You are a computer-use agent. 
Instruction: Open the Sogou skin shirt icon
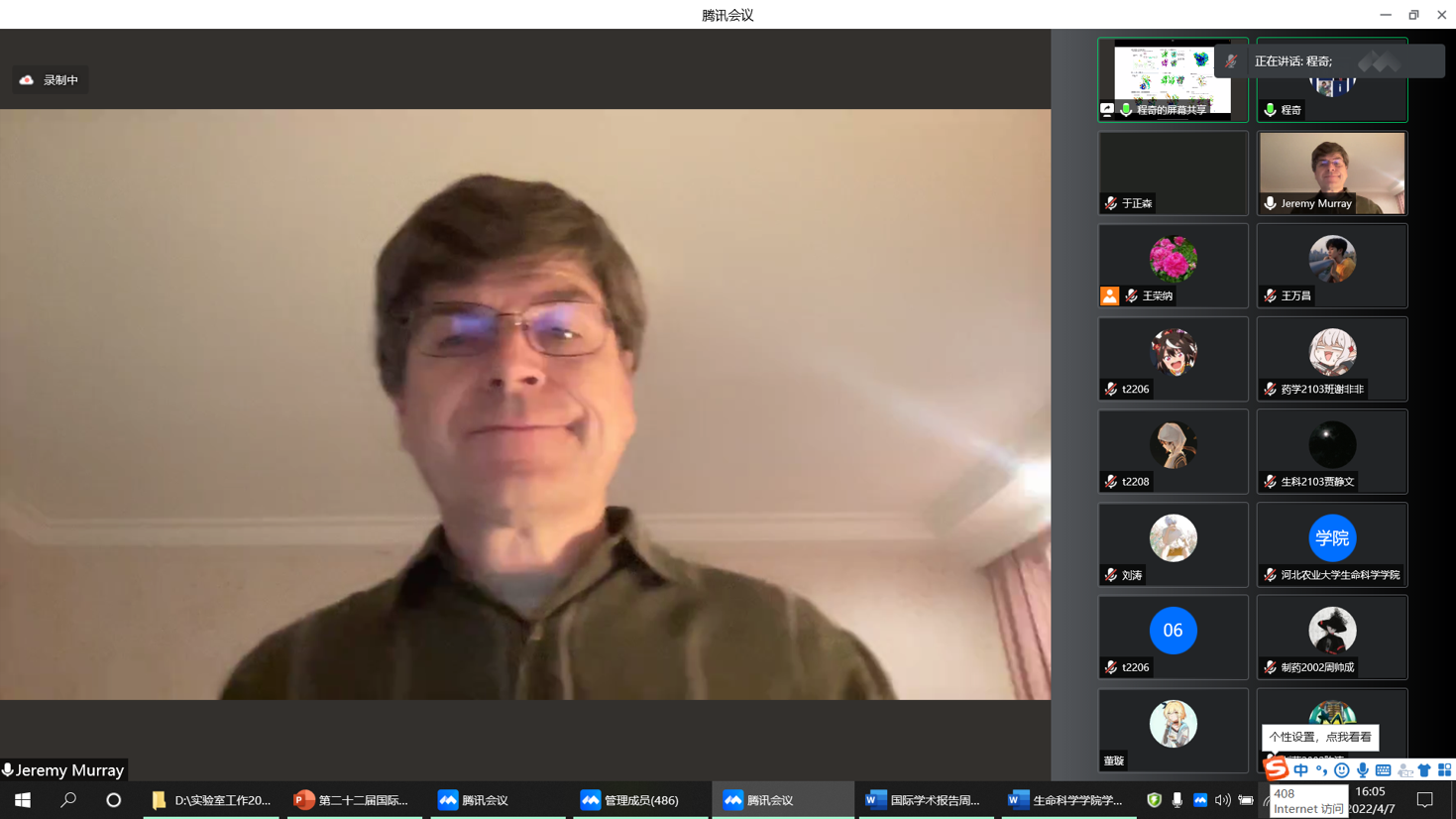[x=1424, y=770]
